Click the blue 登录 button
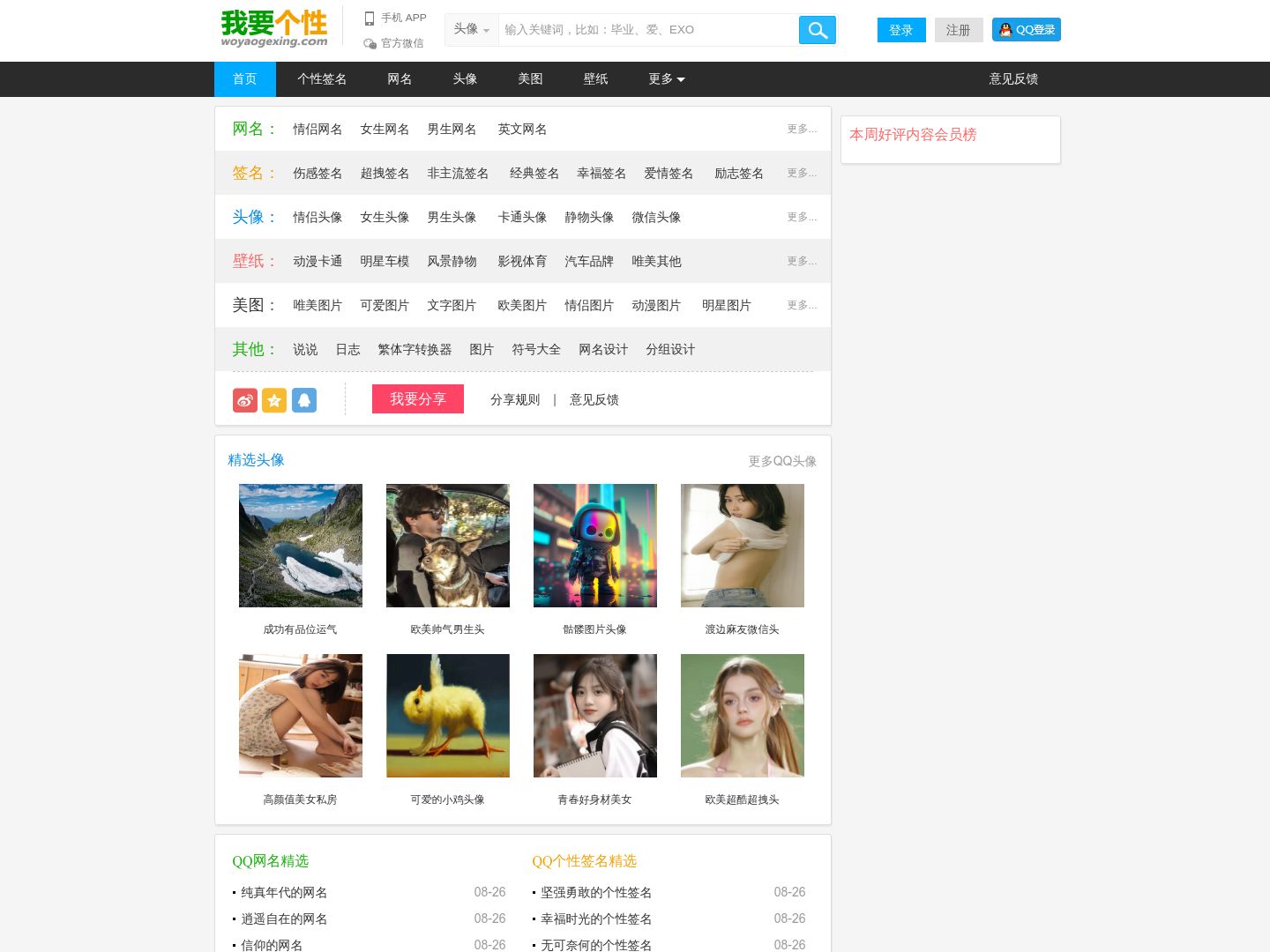Screen dimensions: 1270x952 click(901, 30)
